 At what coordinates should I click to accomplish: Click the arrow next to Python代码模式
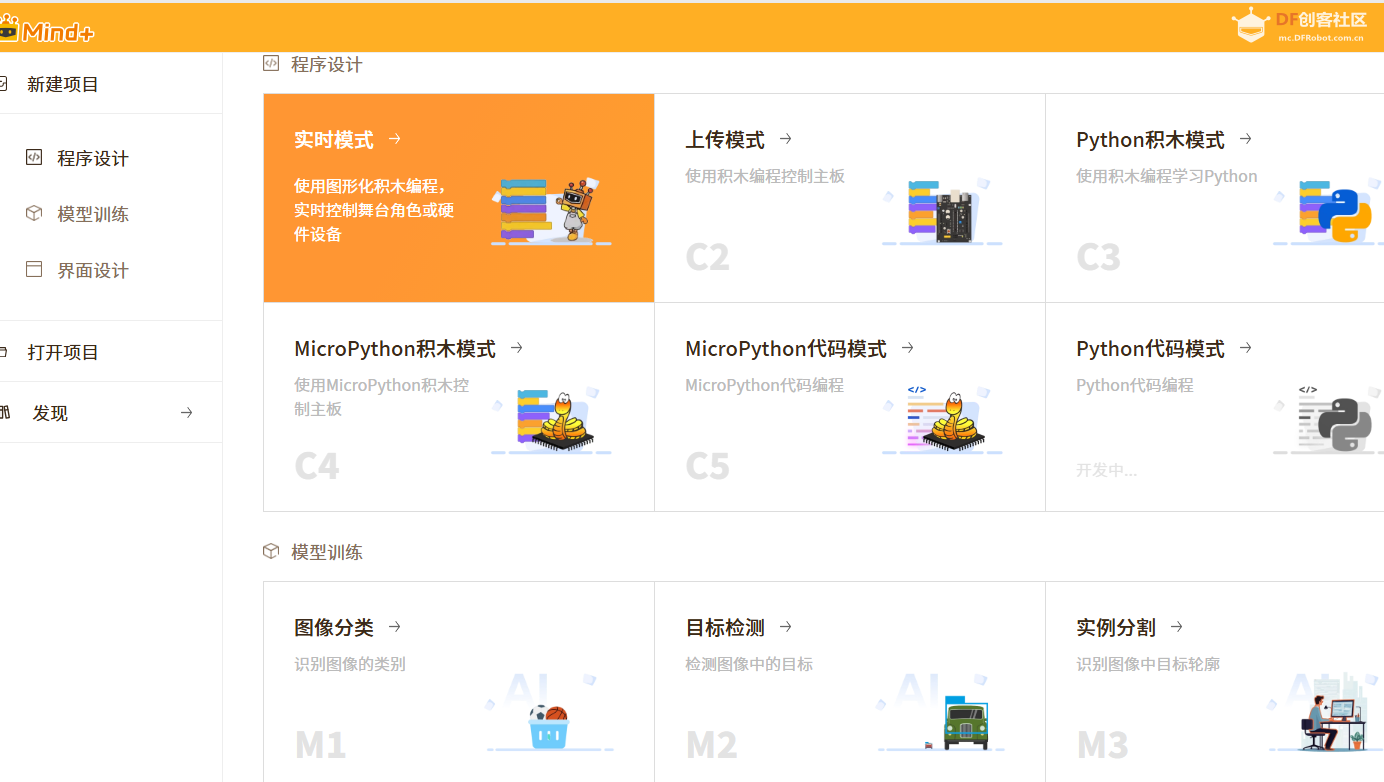tap(1246, 348)
